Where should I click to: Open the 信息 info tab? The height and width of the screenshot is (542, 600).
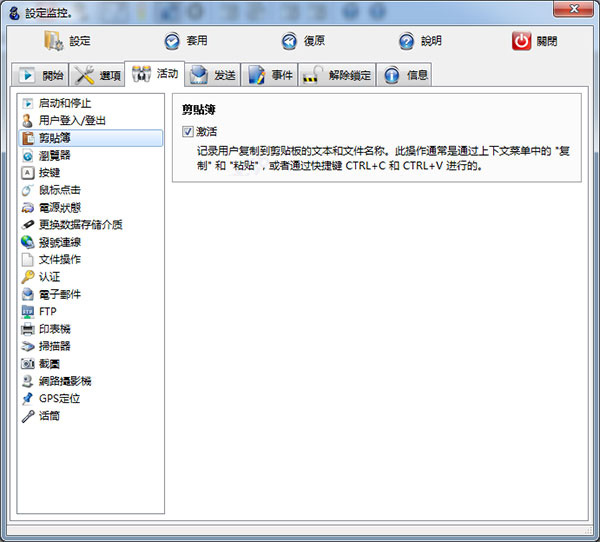coord(404,75)
